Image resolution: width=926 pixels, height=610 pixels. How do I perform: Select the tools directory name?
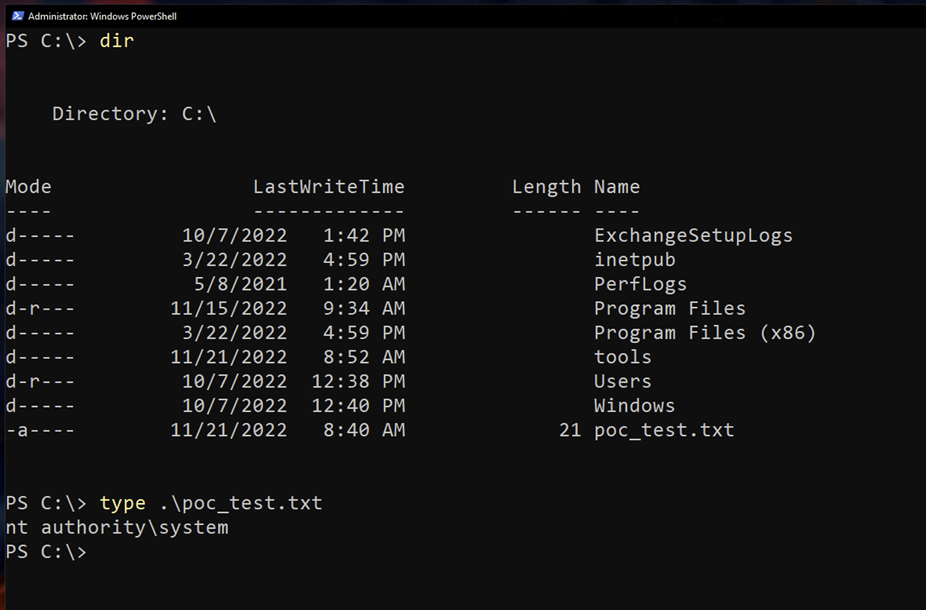click(x=622, y=357)
